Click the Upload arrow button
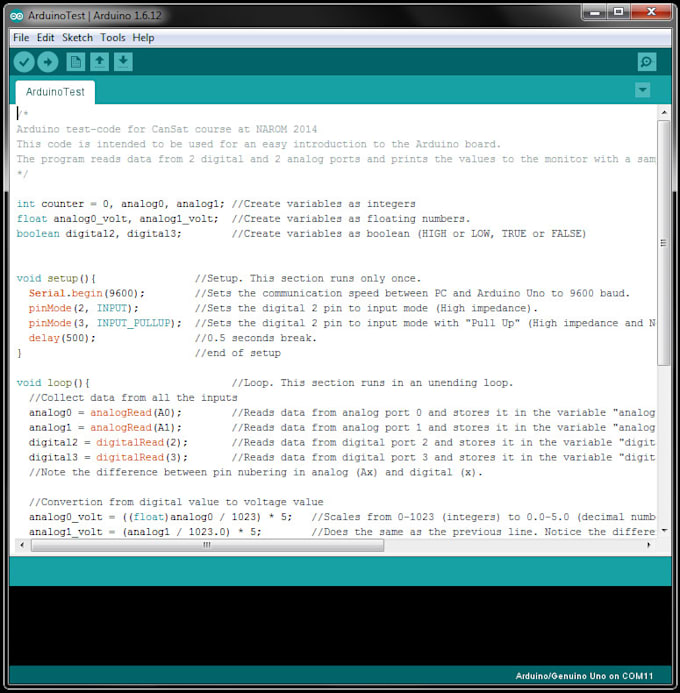The image size is (680, 693). click(x=48, y=62)
